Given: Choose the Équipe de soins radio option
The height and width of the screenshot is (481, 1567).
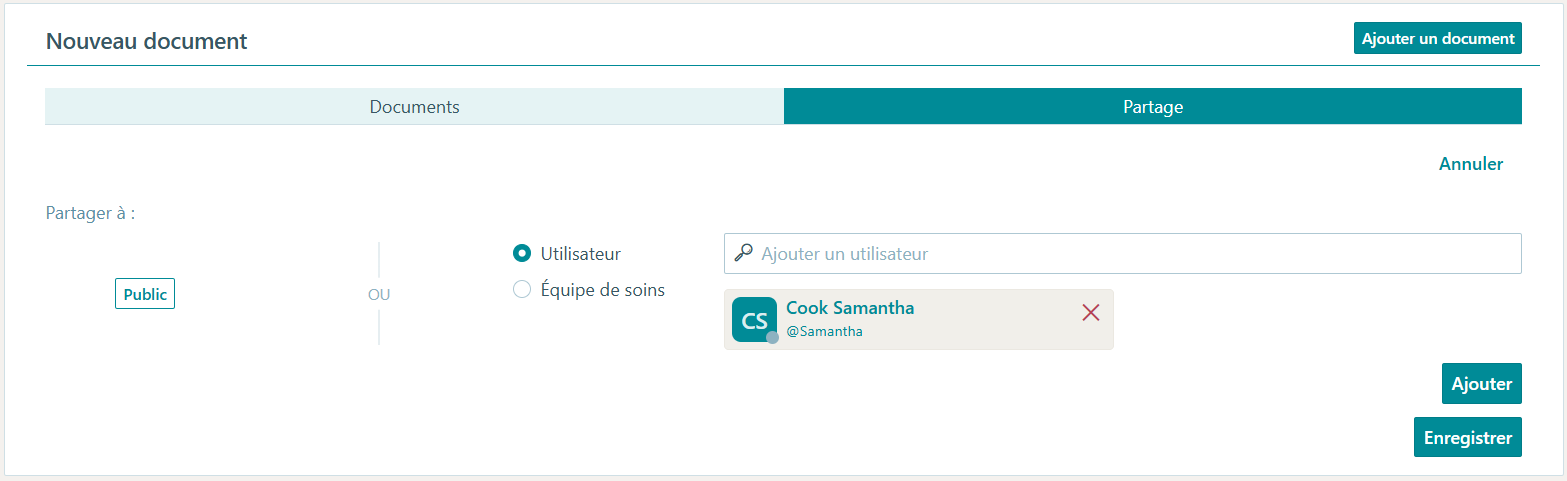Looking at the screenshot, I should click(x=521, y=290).
